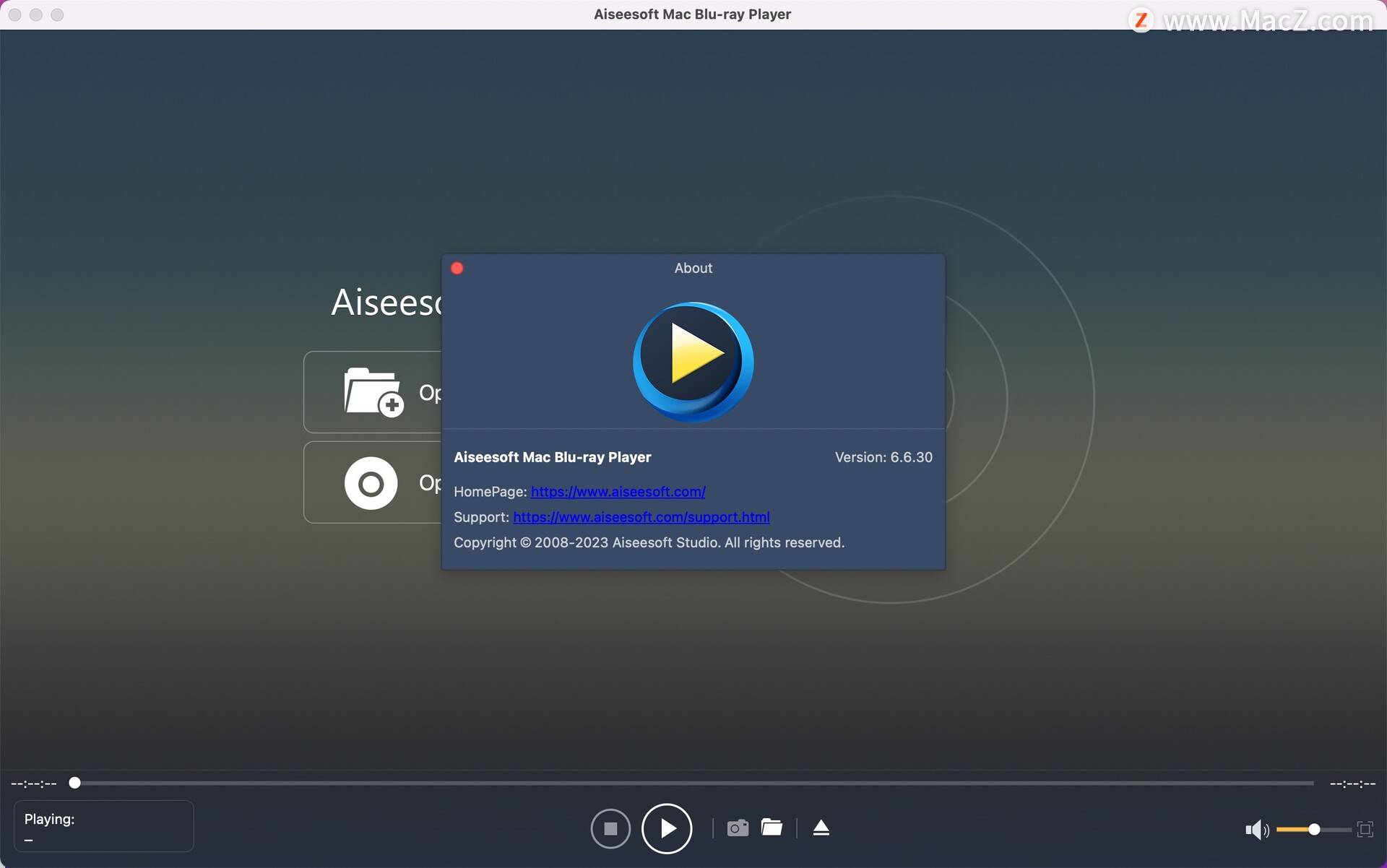Open the aiseesoft.com support.html link
This screenshot has height=868, width=1387.
tap(641, 517)
